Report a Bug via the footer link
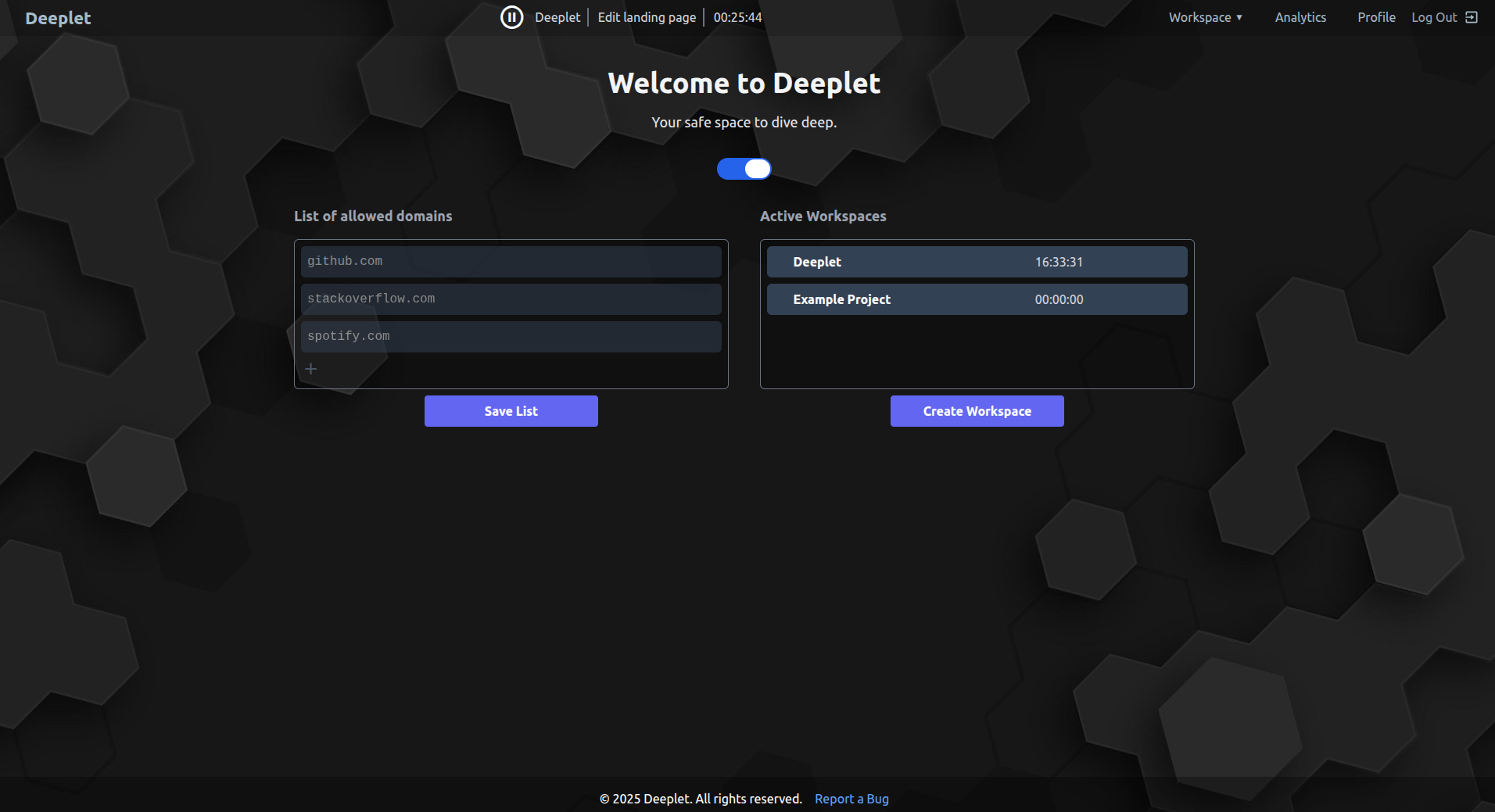 coord(851,798)
